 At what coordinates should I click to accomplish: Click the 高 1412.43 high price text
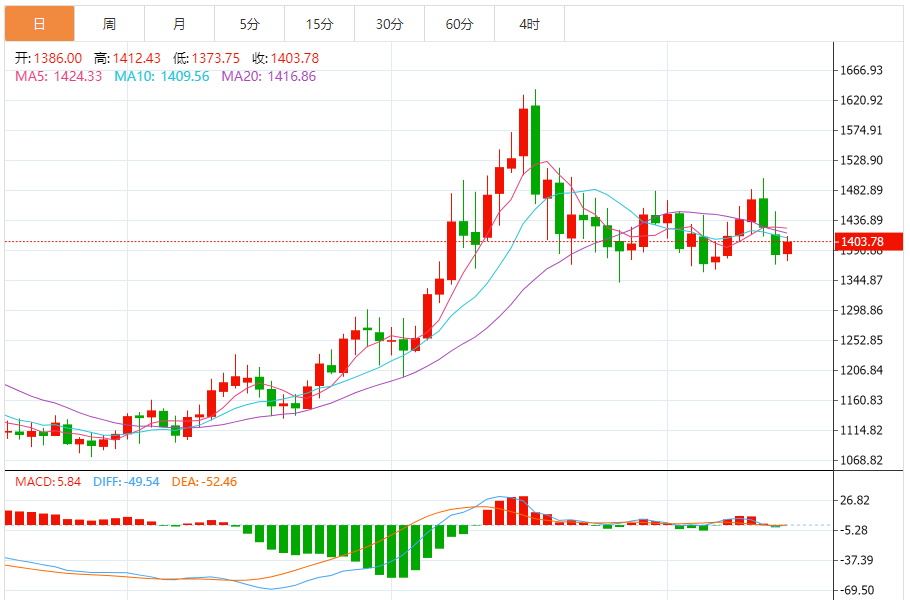[x=127, y=58]
